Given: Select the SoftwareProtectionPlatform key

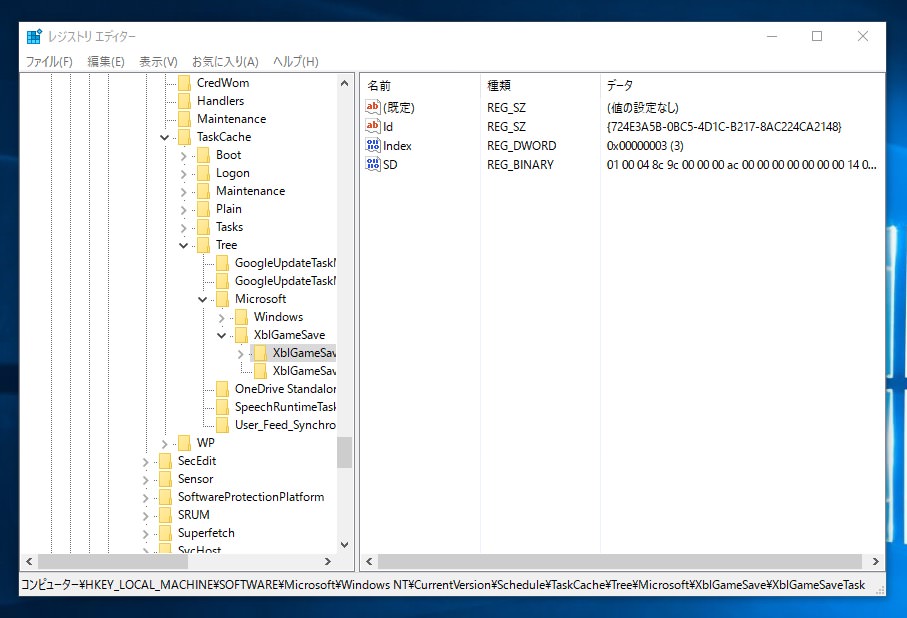Looking at the screenshot, I should [251, 497].
